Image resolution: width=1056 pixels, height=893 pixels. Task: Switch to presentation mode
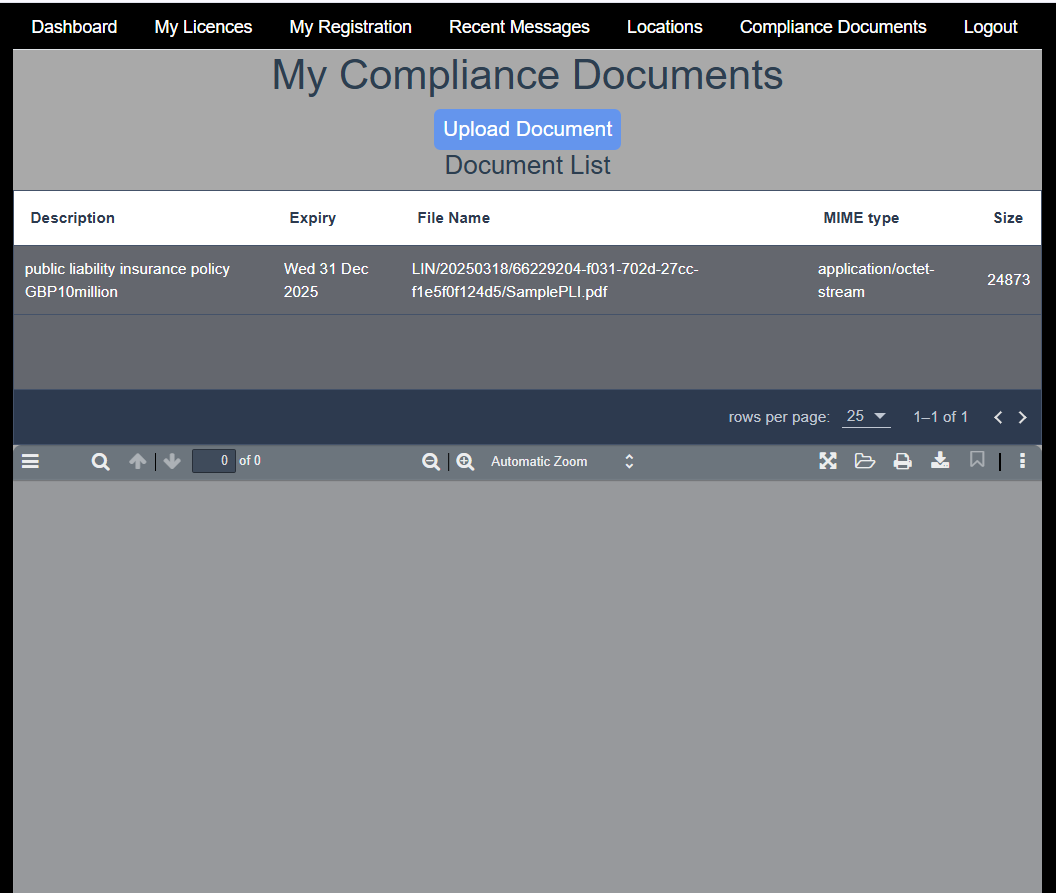coord(828,461)
